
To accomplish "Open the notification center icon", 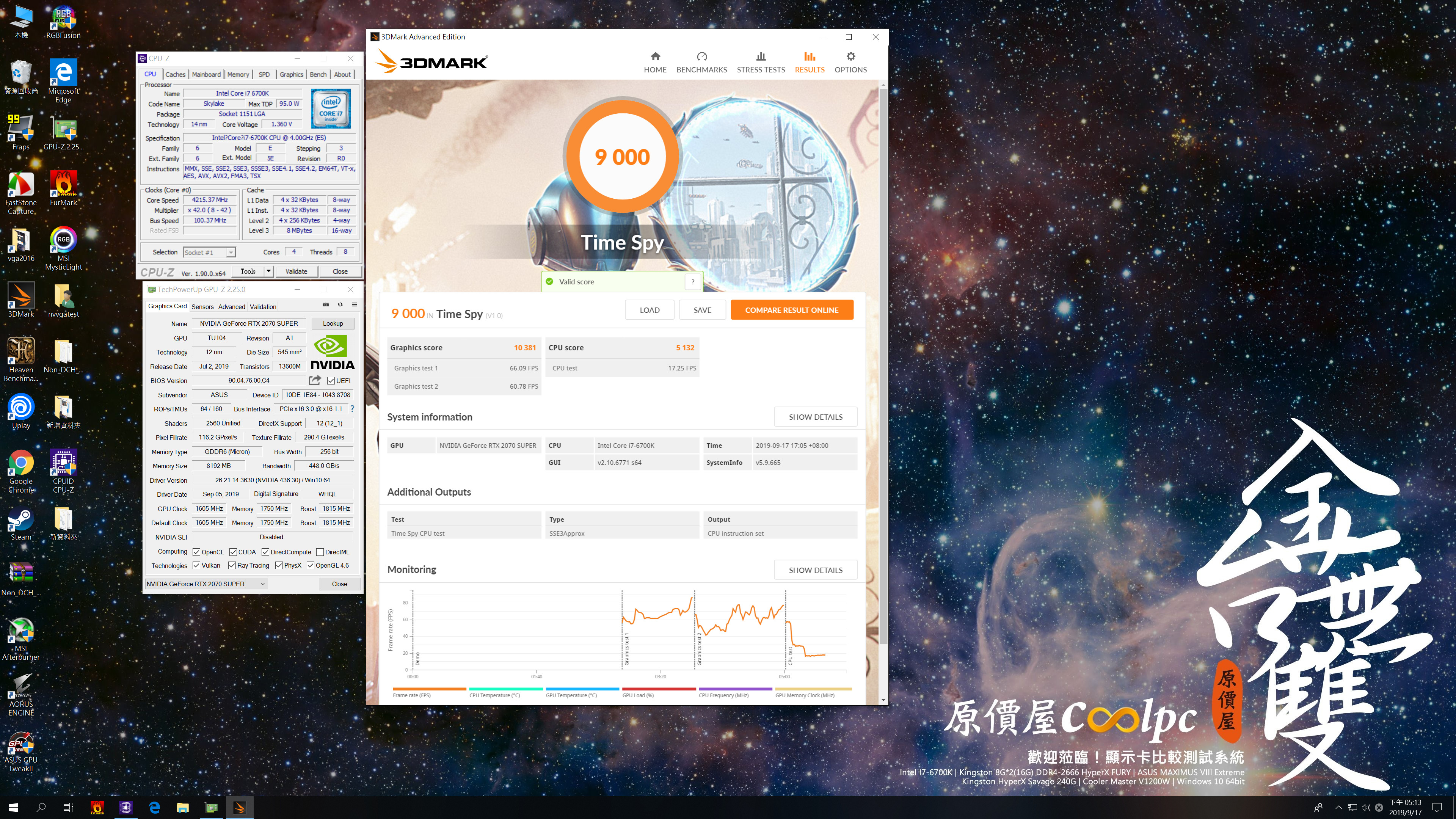I will click(x=1437, y=807).
